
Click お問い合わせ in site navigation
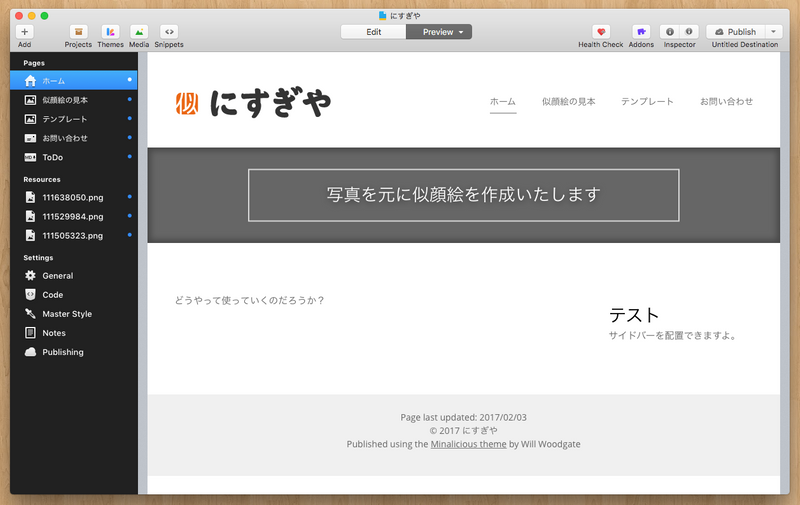click(x=727, y=102)
